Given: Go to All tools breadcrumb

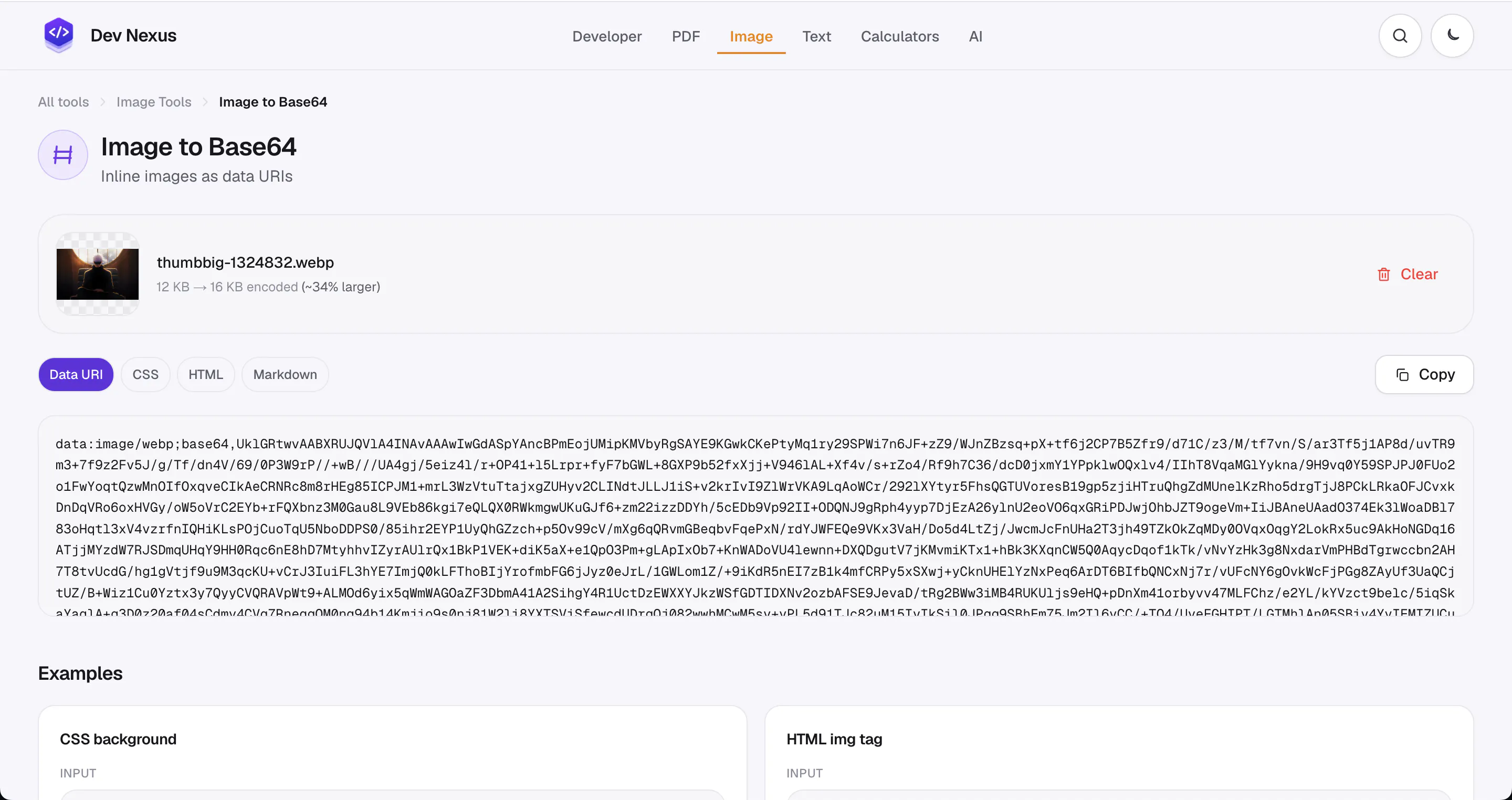Looking at the screenshot, I should click(x=64, y=102).
